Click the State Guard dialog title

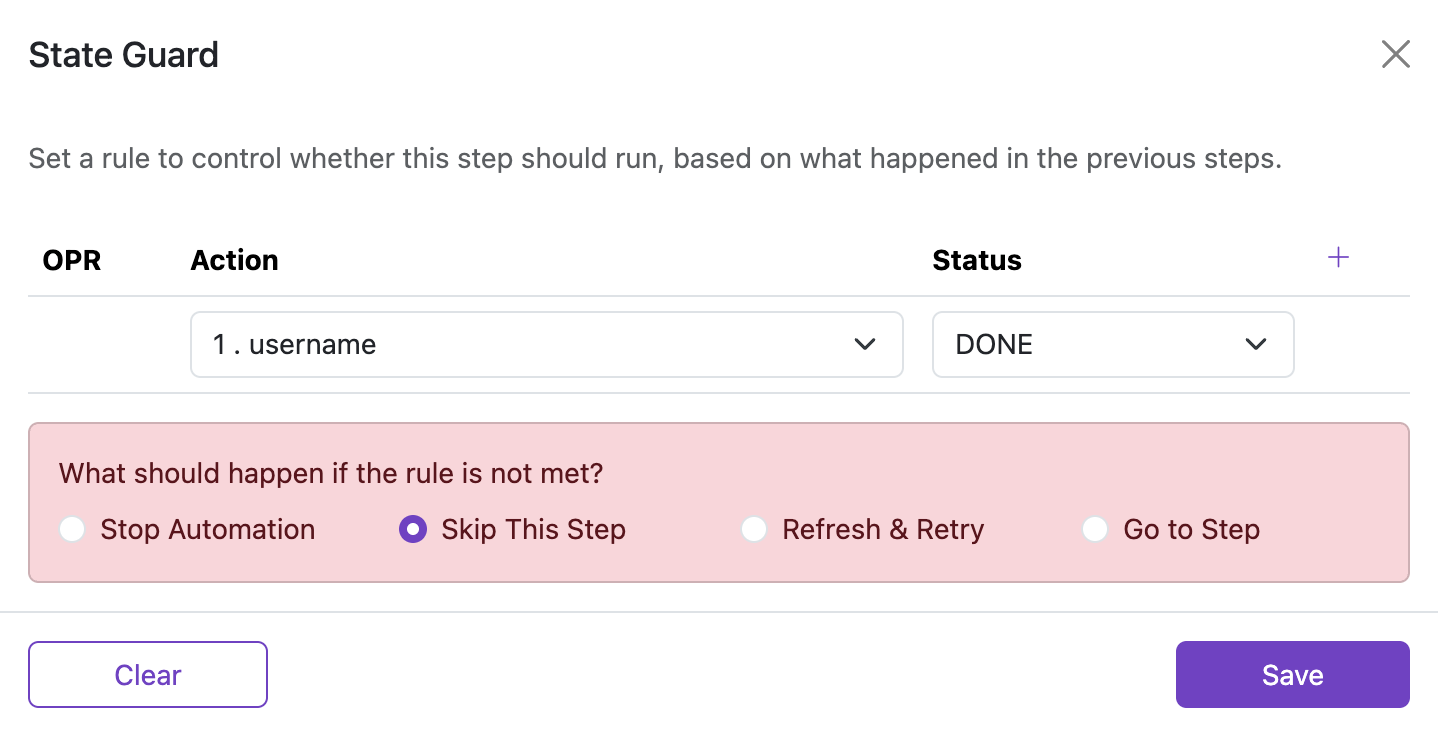coord(123,55)
